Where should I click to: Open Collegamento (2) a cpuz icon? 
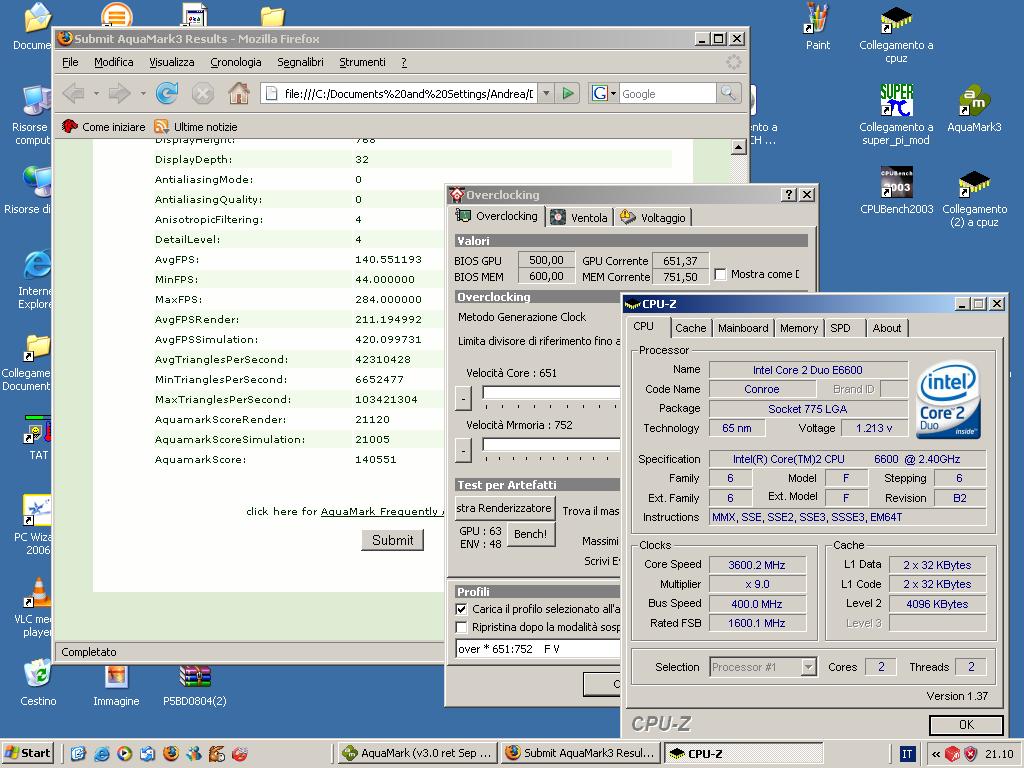974,198
